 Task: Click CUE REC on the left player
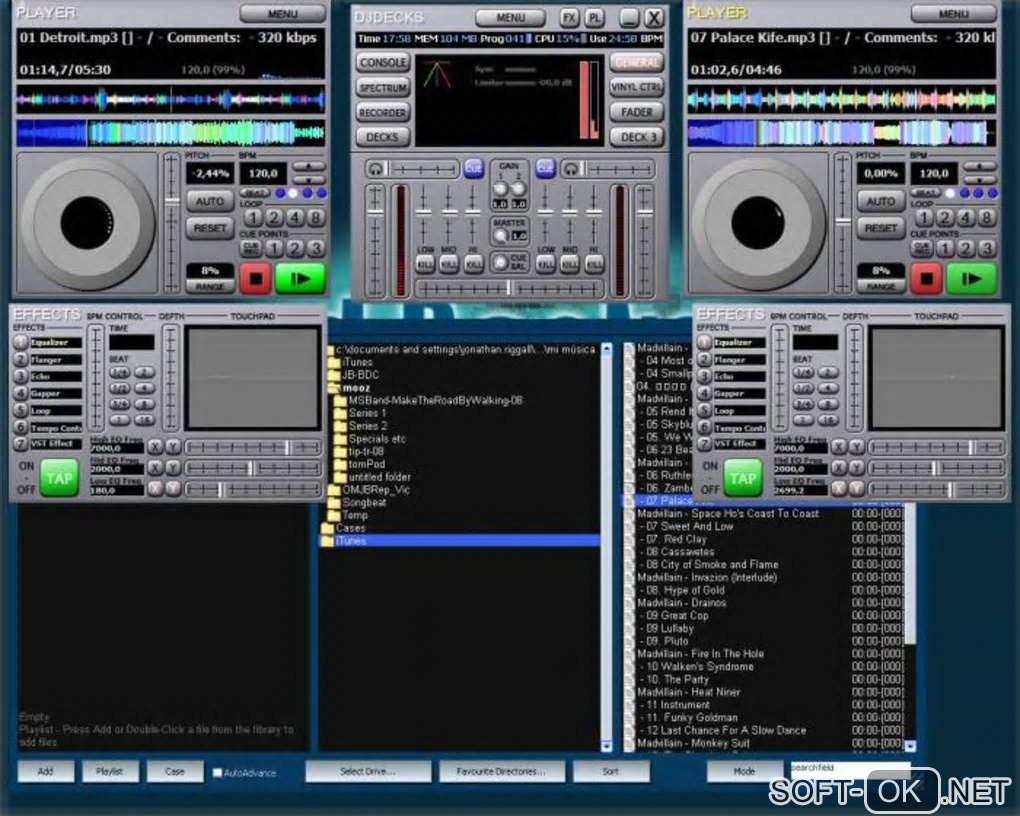pos(250,249)
